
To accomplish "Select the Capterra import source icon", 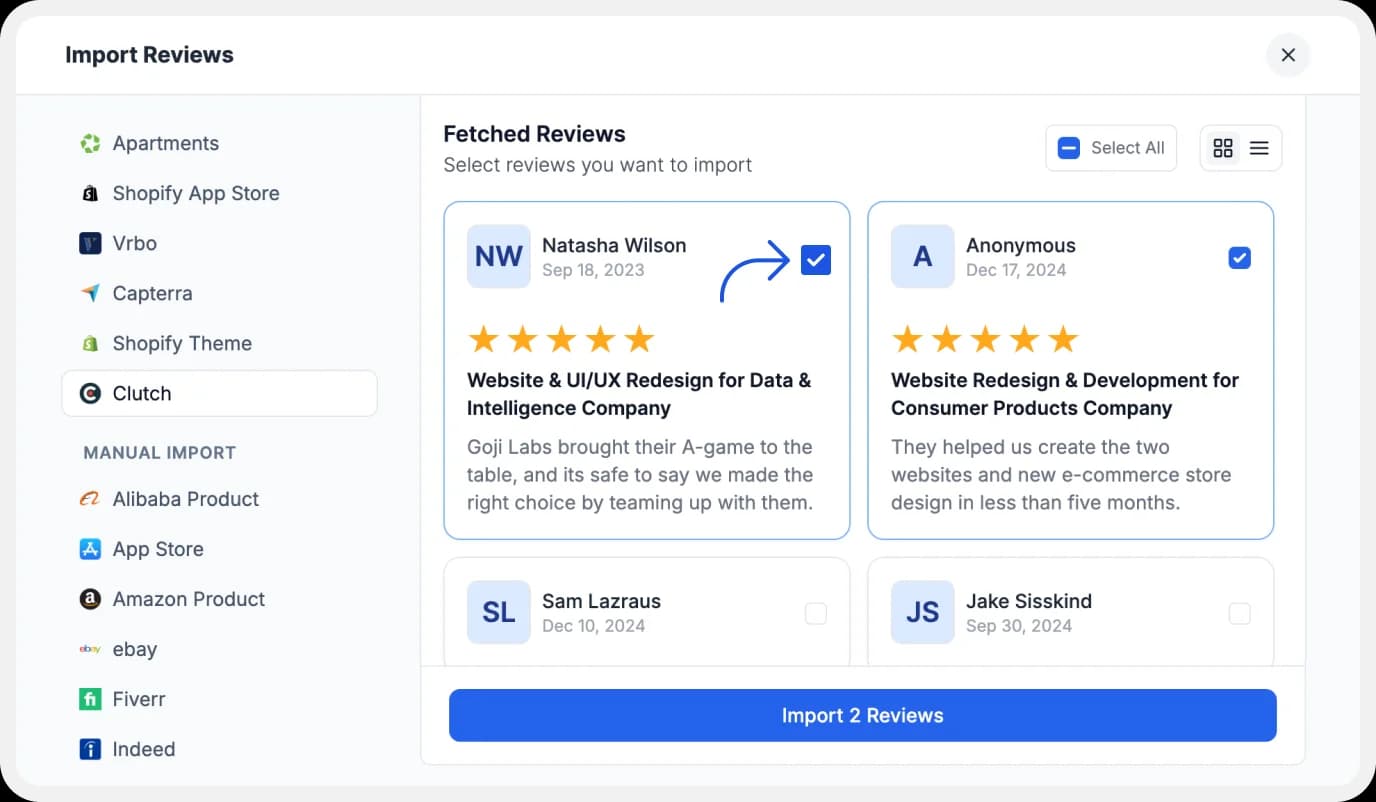I will [90, 293].
